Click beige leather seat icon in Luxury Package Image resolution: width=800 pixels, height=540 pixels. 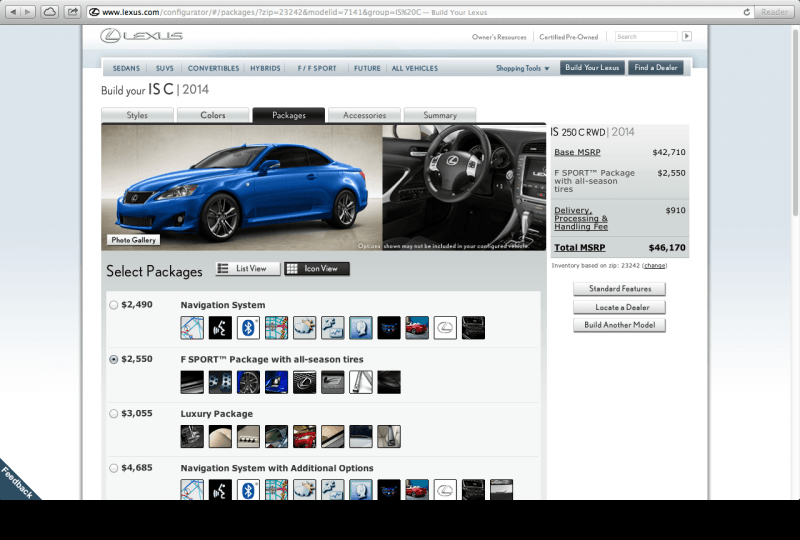[220, 436]
